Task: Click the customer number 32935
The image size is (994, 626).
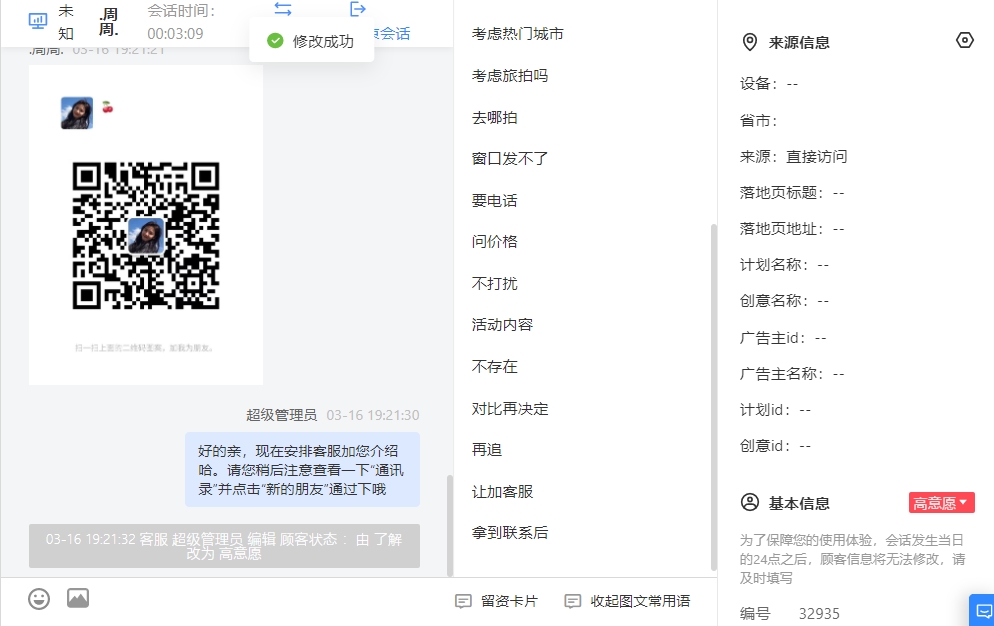Action: [819, 613]
